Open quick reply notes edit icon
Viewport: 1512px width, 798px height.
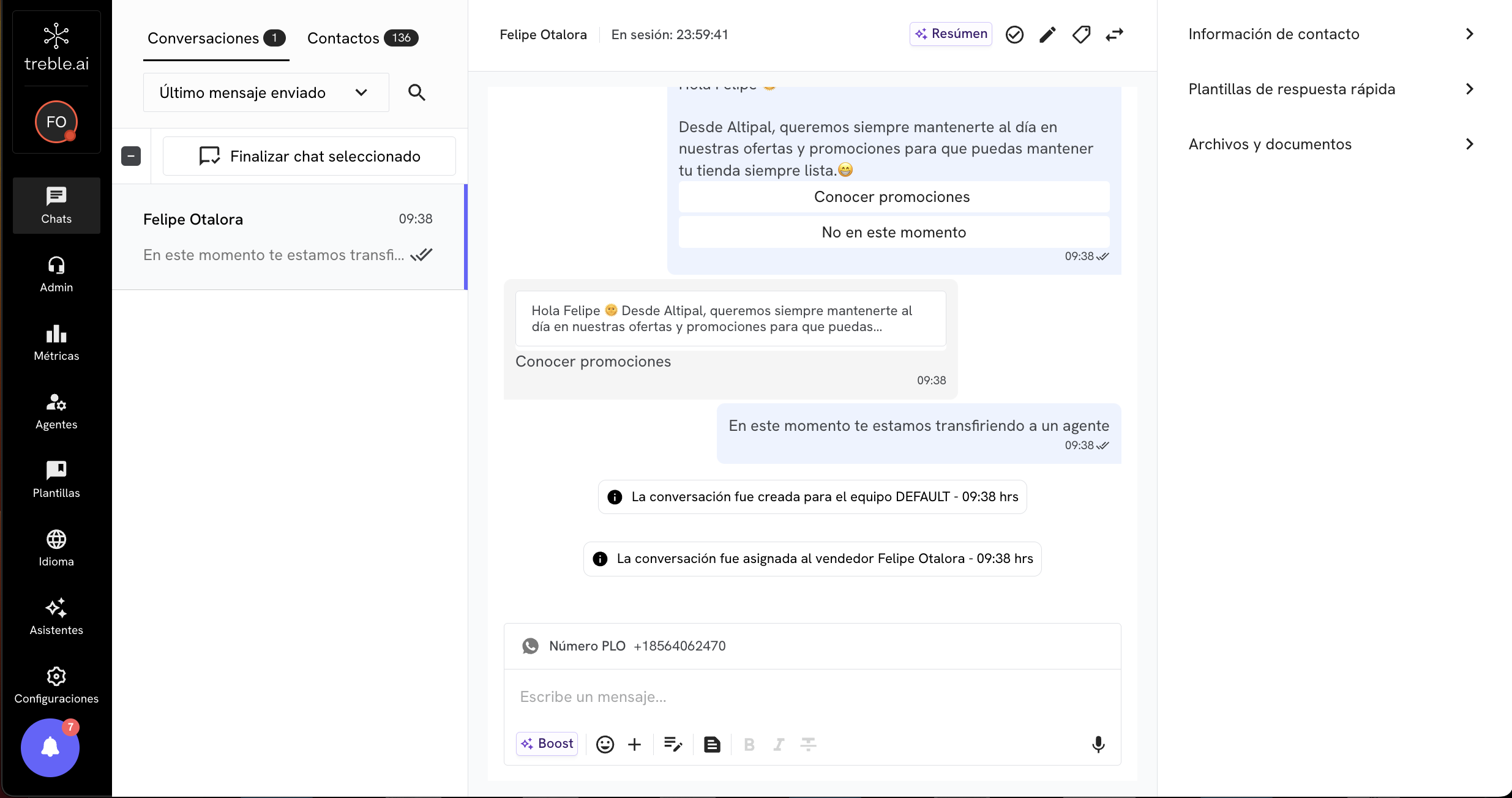(x=673, y=744)
